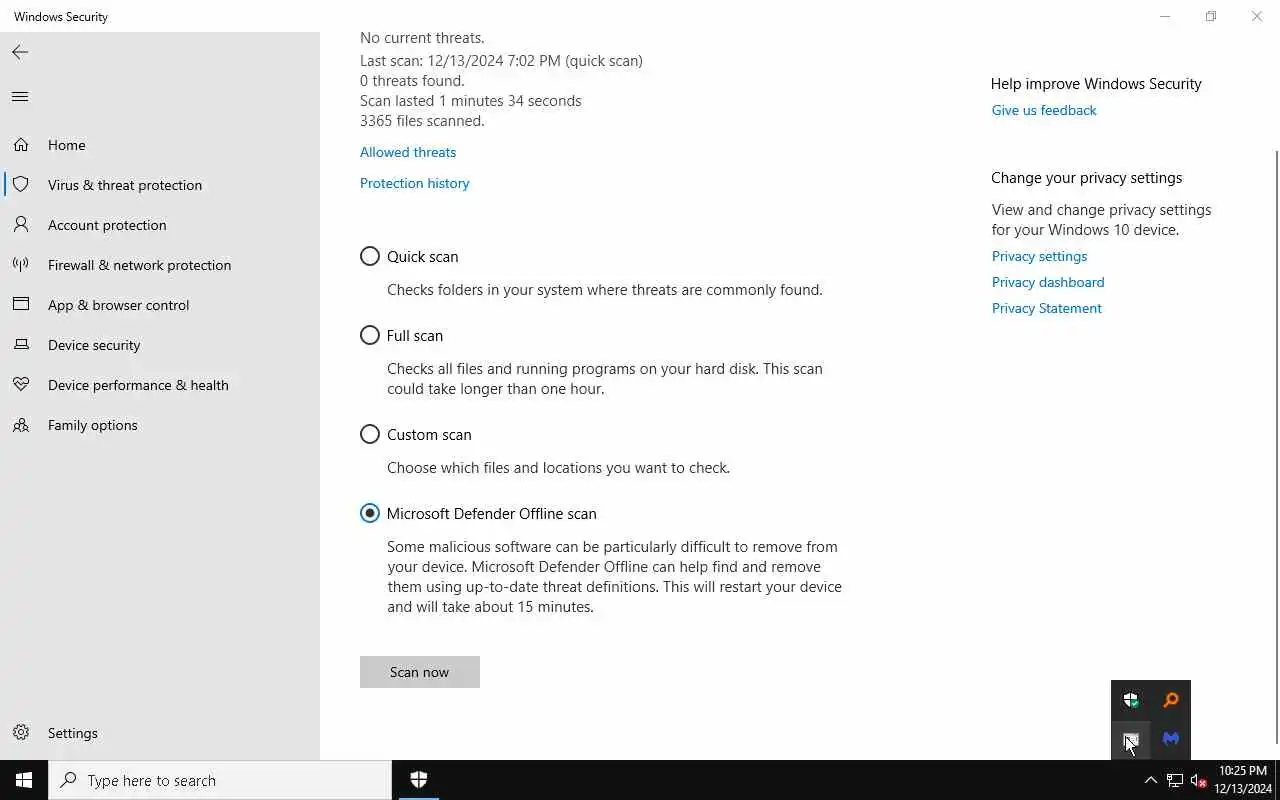Image resolution: width=1280 pixels, height=800 pixels.
Task: Click the heart icon for Device performance
Action: point(20,385)
